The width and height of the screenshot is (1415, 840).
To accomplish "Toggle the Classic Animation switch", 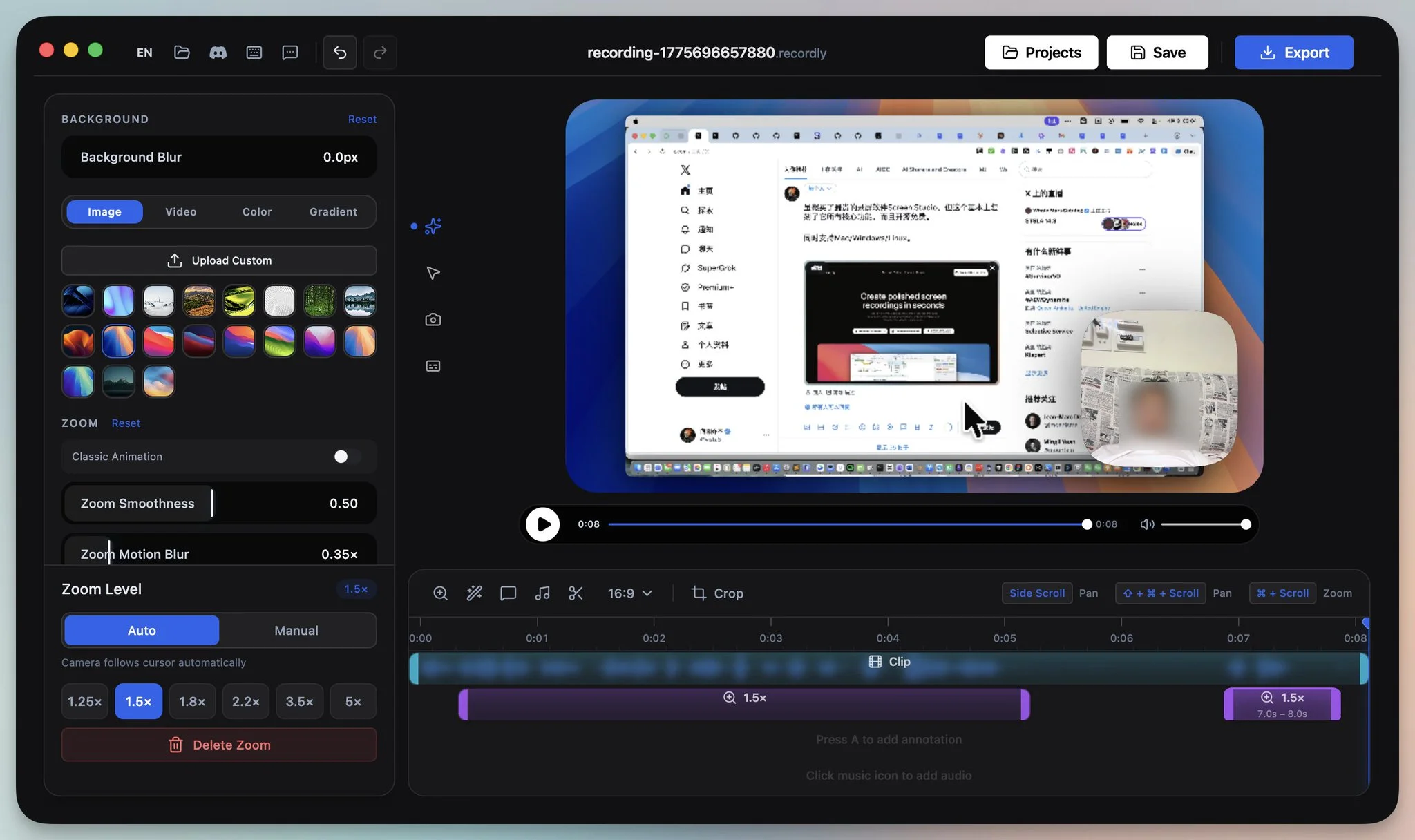I will (345, 457).
